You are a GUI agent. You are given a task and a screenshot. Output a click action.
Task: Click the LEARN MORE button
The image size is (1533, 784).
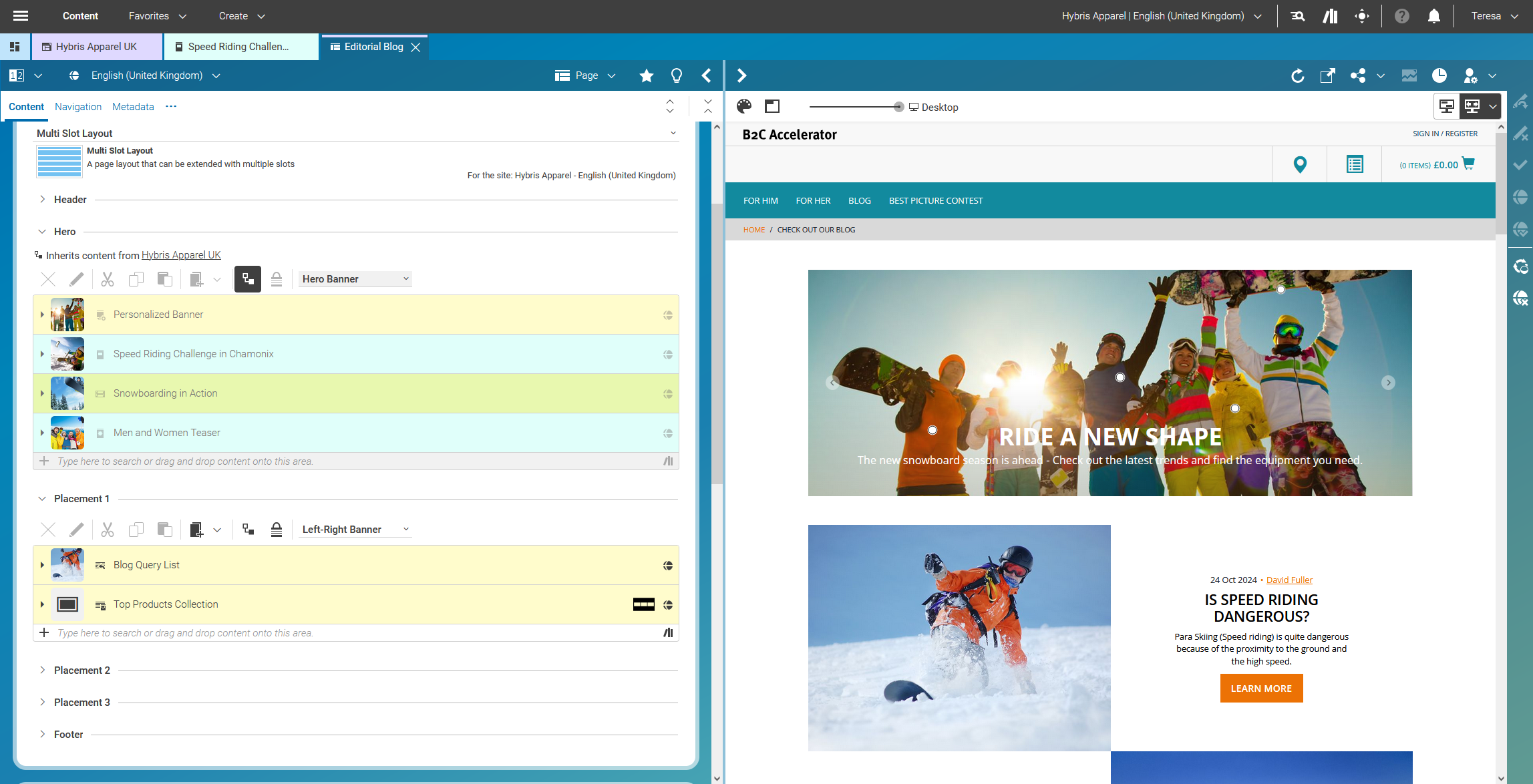pyautogui.click(x=1261, y=689)
